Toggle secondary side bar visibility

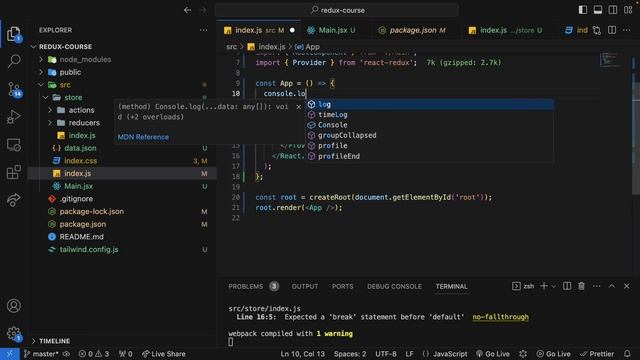pyautogui.click(x=613, y=10)
